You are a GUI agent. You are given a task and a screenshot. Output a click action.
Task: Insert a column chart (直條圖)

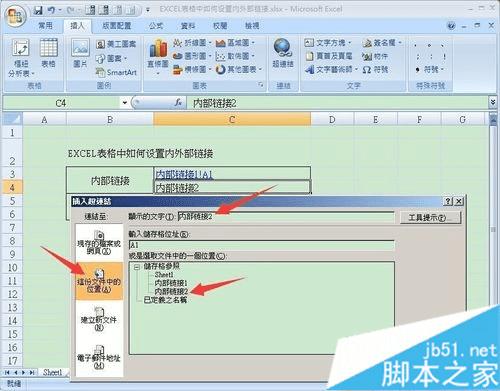pyautogui.click(x=158, y=56)
